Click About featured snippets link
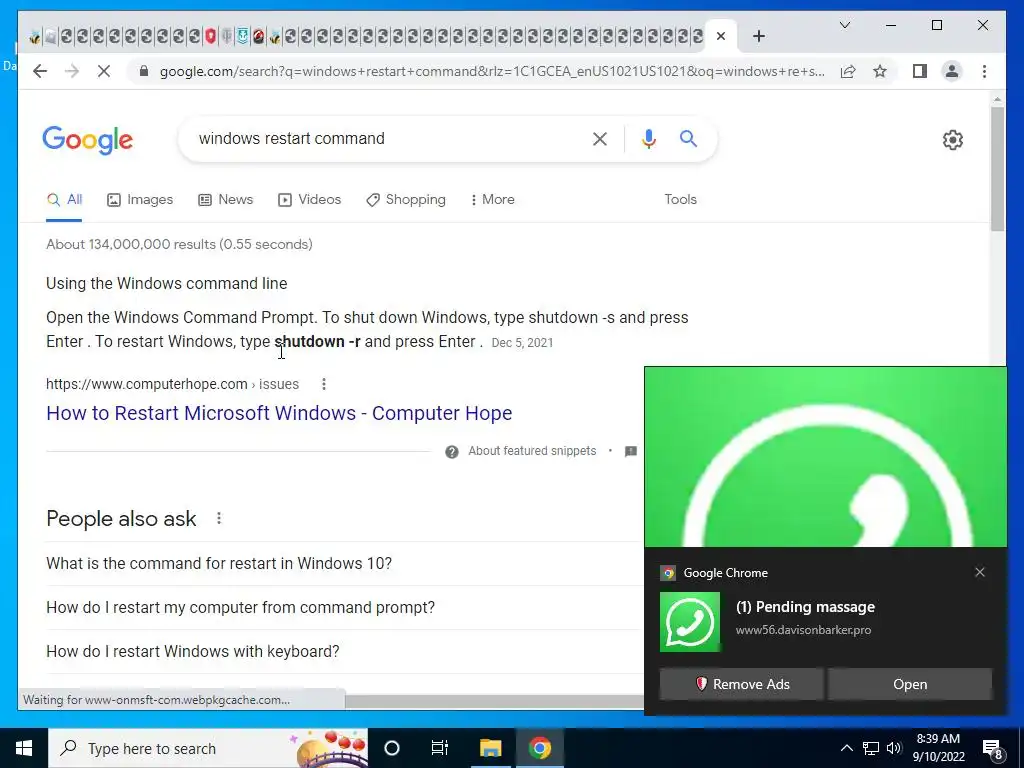The width and height of the screenshot is (1024, 768). [x=532, y=451]
